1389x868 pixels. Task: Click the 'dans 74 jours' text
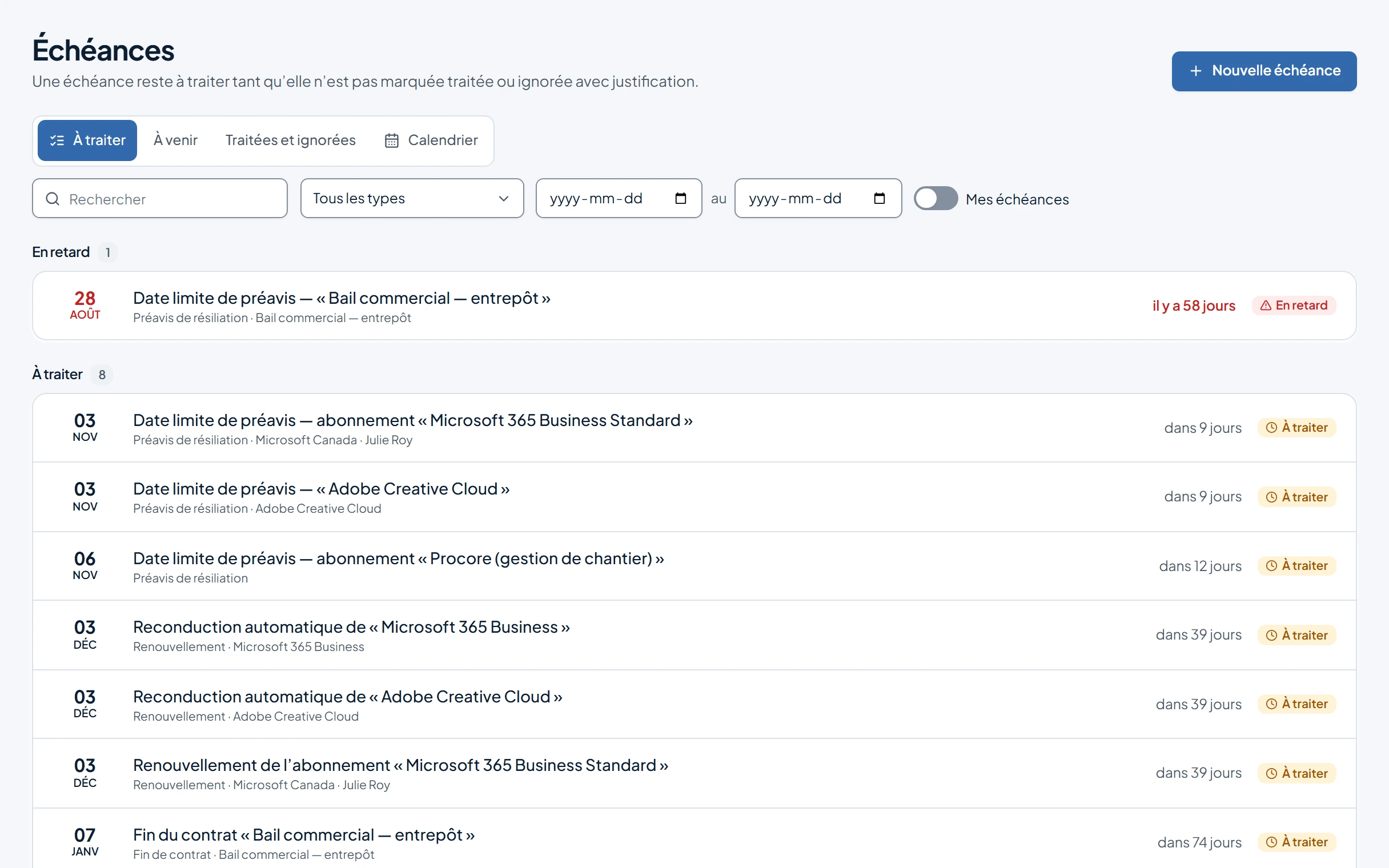coord(1199,842)
